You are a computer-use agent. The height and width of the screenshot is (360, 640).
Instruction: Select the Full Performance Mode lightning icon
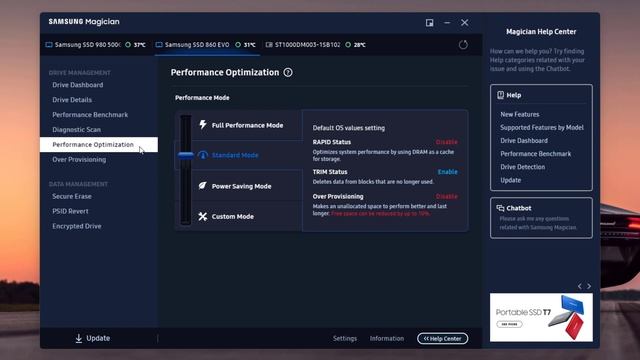click(202, 124)
